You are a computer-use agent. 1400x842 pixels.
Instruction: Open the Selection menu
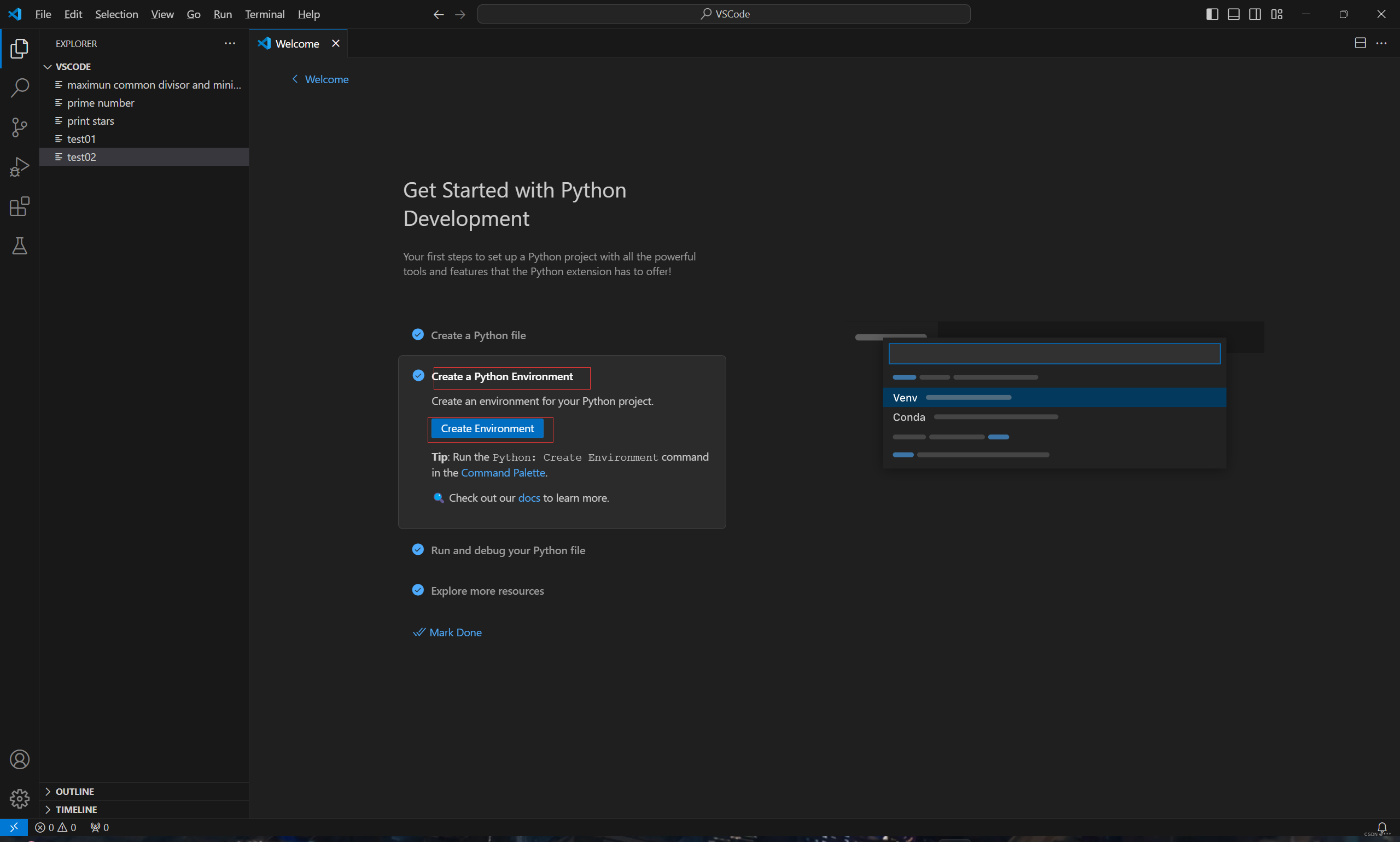point(116,14)
